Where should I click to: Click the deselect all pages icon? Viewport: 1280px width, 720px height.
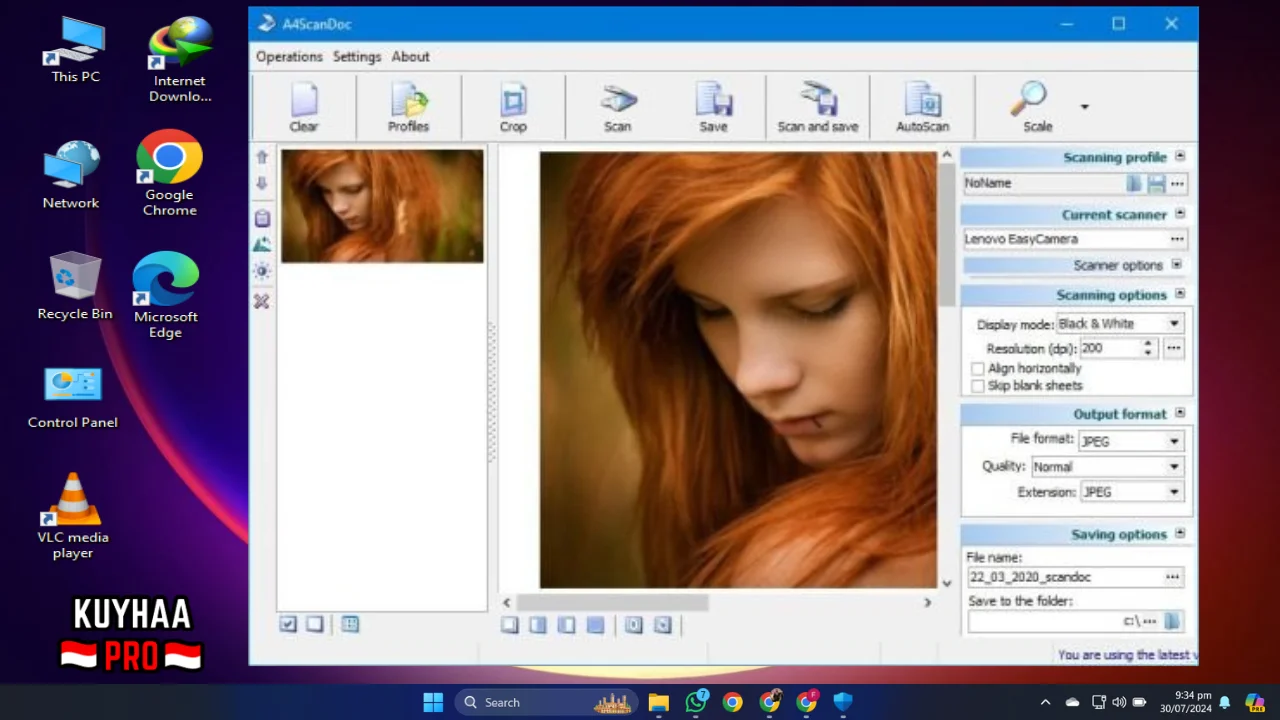[315, 624]
